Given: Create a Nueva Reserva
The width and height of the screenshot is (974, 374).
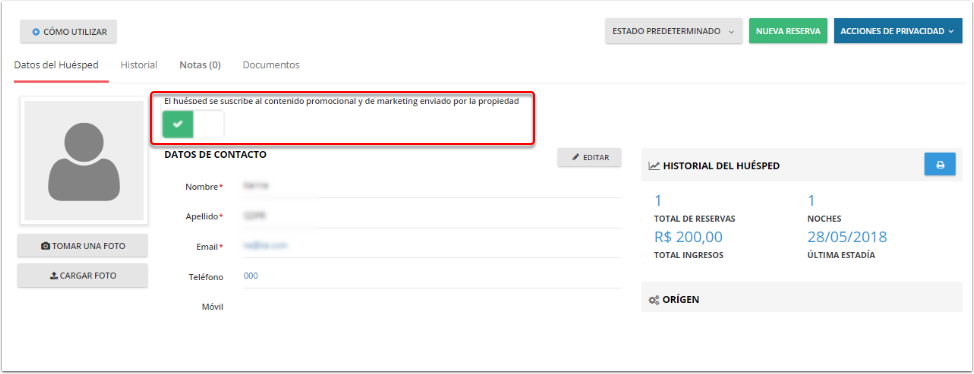Looking at the screenshot, I should point(788,31).
